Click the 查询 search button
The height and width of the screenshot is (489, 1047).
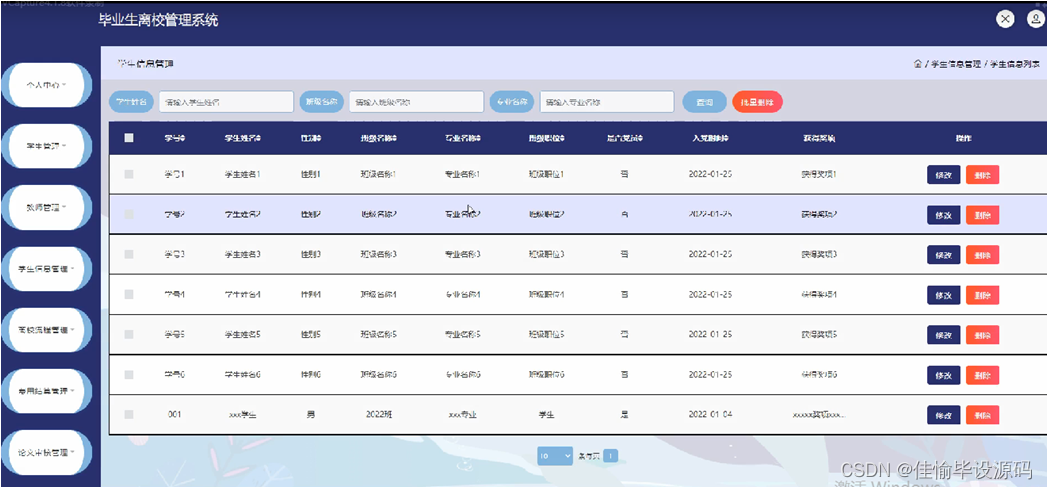click(x=704, y=102)
